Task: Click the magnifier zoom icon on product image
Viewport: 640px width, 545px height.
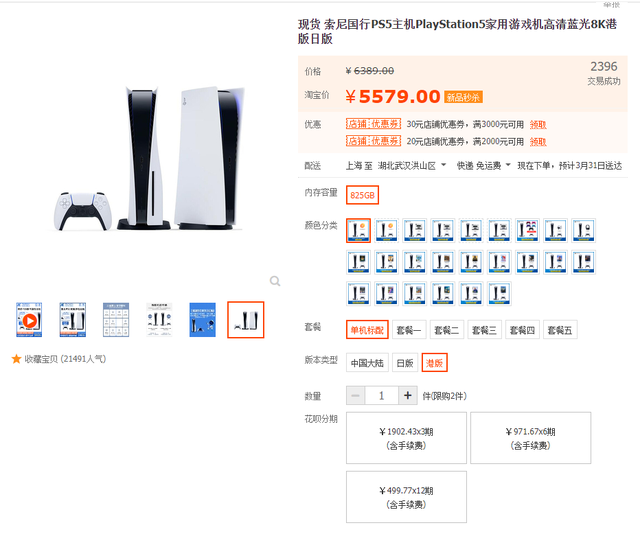Action: click(x=275, y=281)
